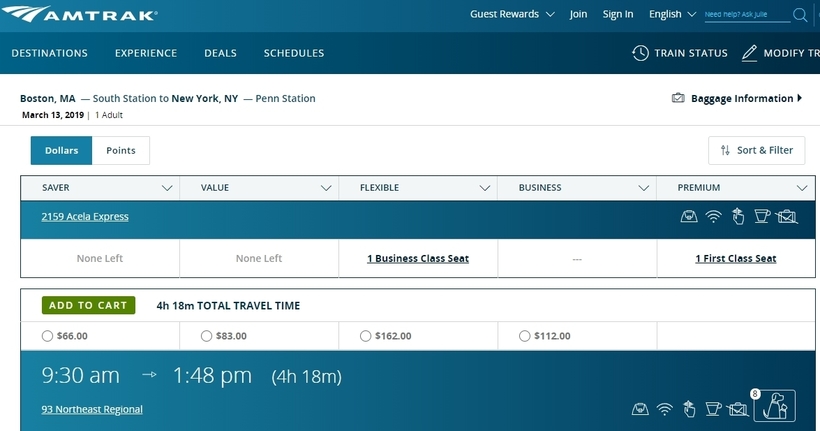Open the 2159 Acela Express link
Screen dimensions: 820x431
[85, 217]
